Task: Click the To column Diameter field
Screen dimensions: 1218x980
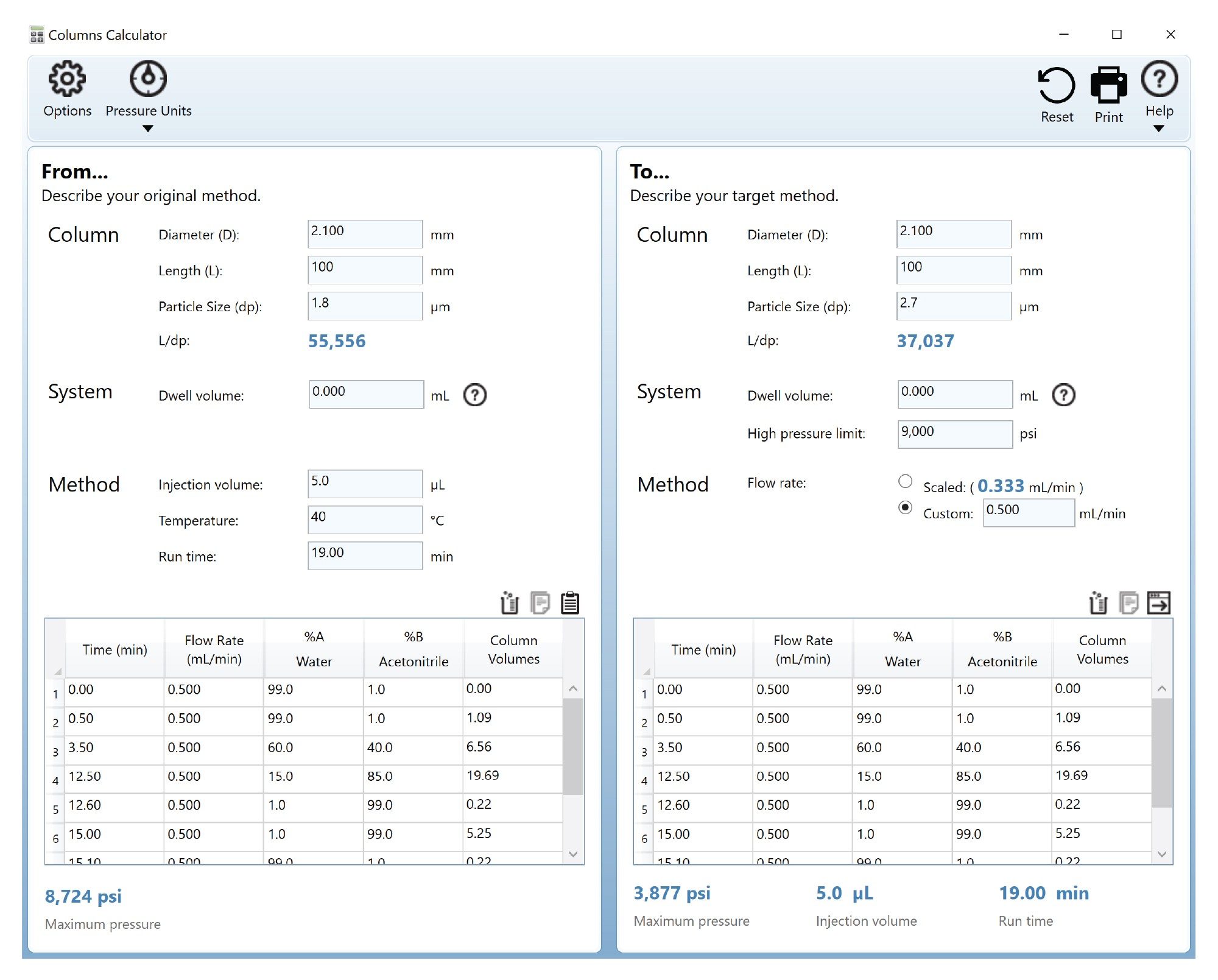Action: [954, 234]
